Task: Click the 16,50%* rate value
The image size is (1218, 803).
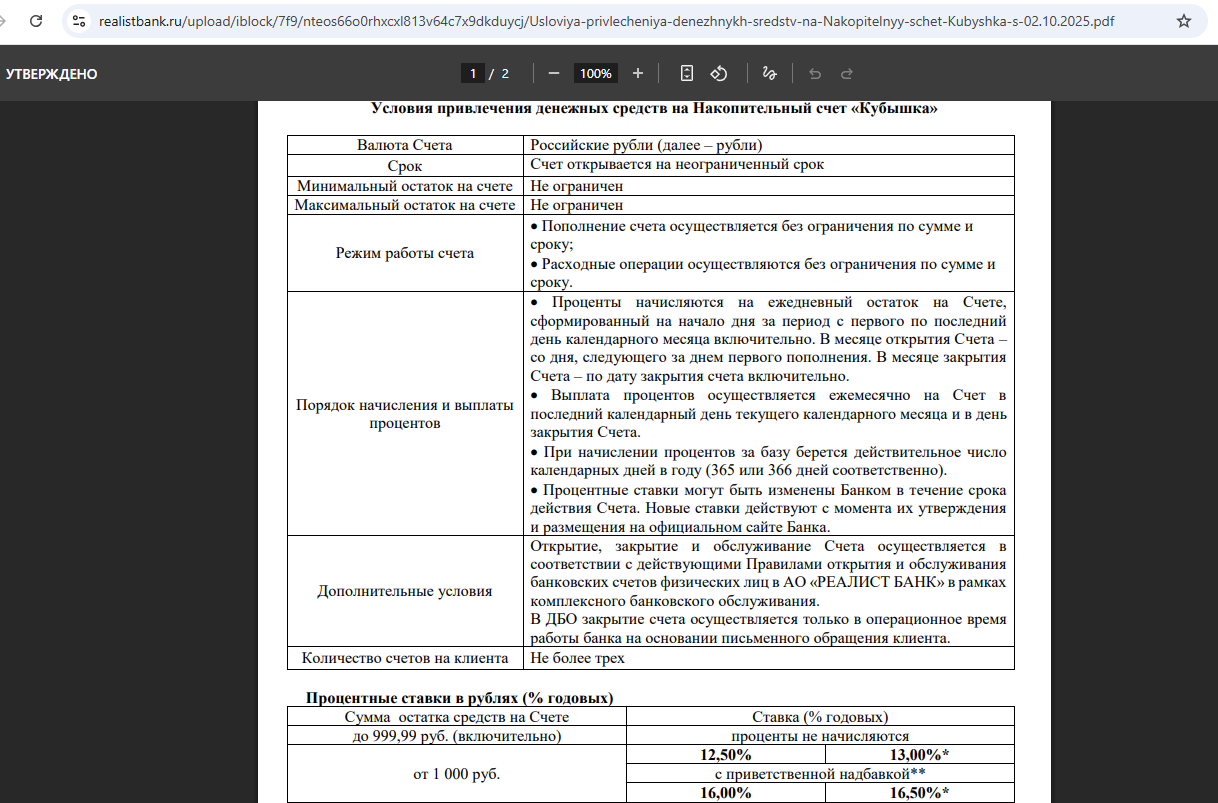Action: pyautogui.click(x=919, y=792)
